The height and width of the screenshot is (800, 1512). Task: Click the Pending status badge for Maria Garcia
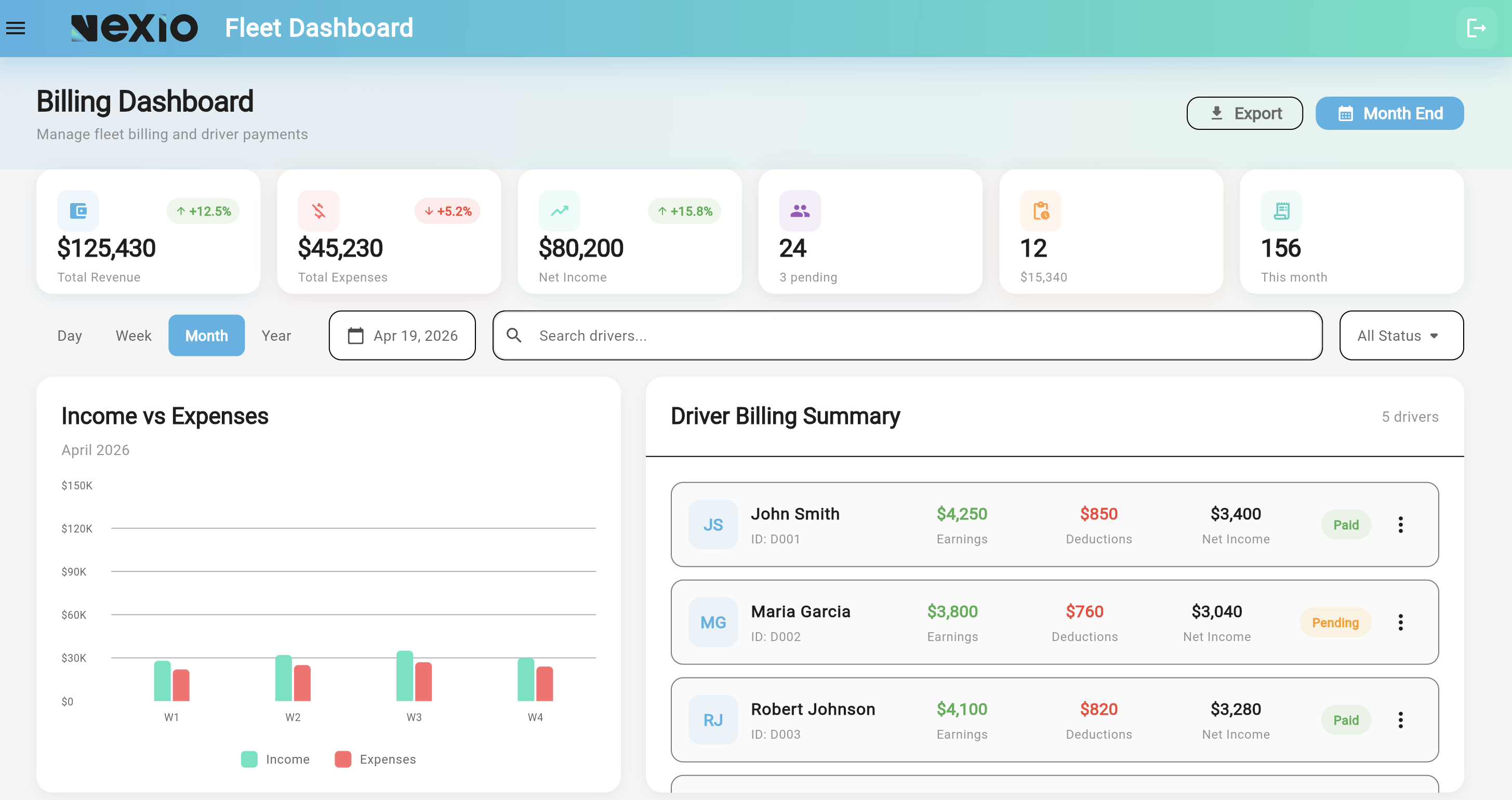[x=1335, y=623]
